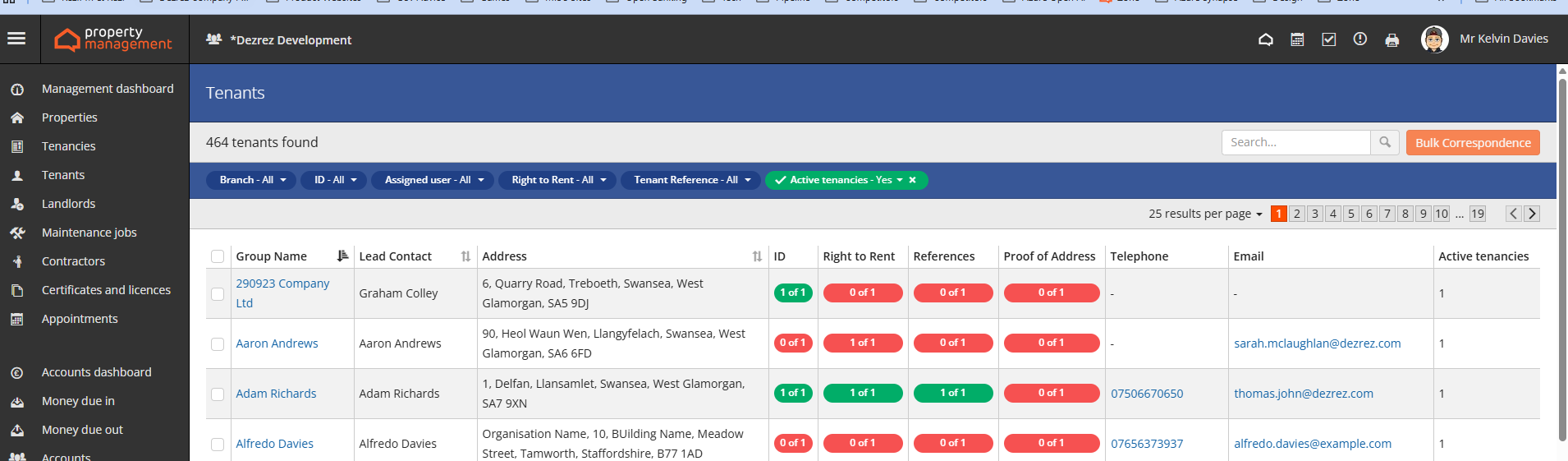
Task: Expand the Branch - All filter dropdown
Action: [x=252, y=180]
